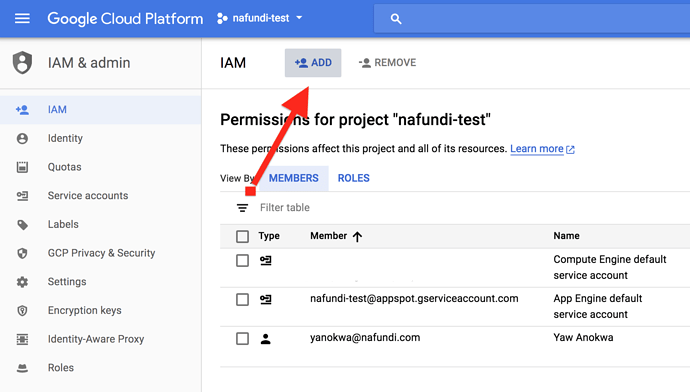
Task: Open Identity-Aware Proxy in the sidebar
Action: pos(100,339)
